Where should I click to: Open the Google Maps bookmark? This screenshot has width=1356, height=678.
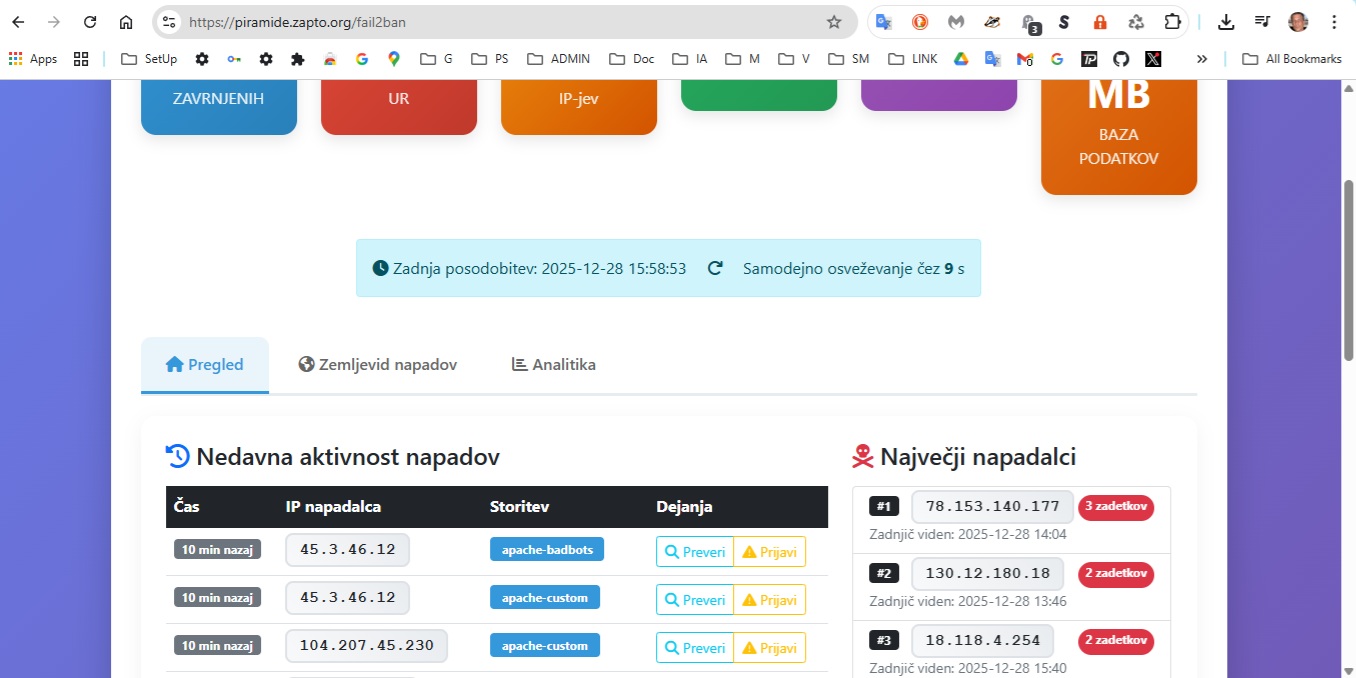394,59
